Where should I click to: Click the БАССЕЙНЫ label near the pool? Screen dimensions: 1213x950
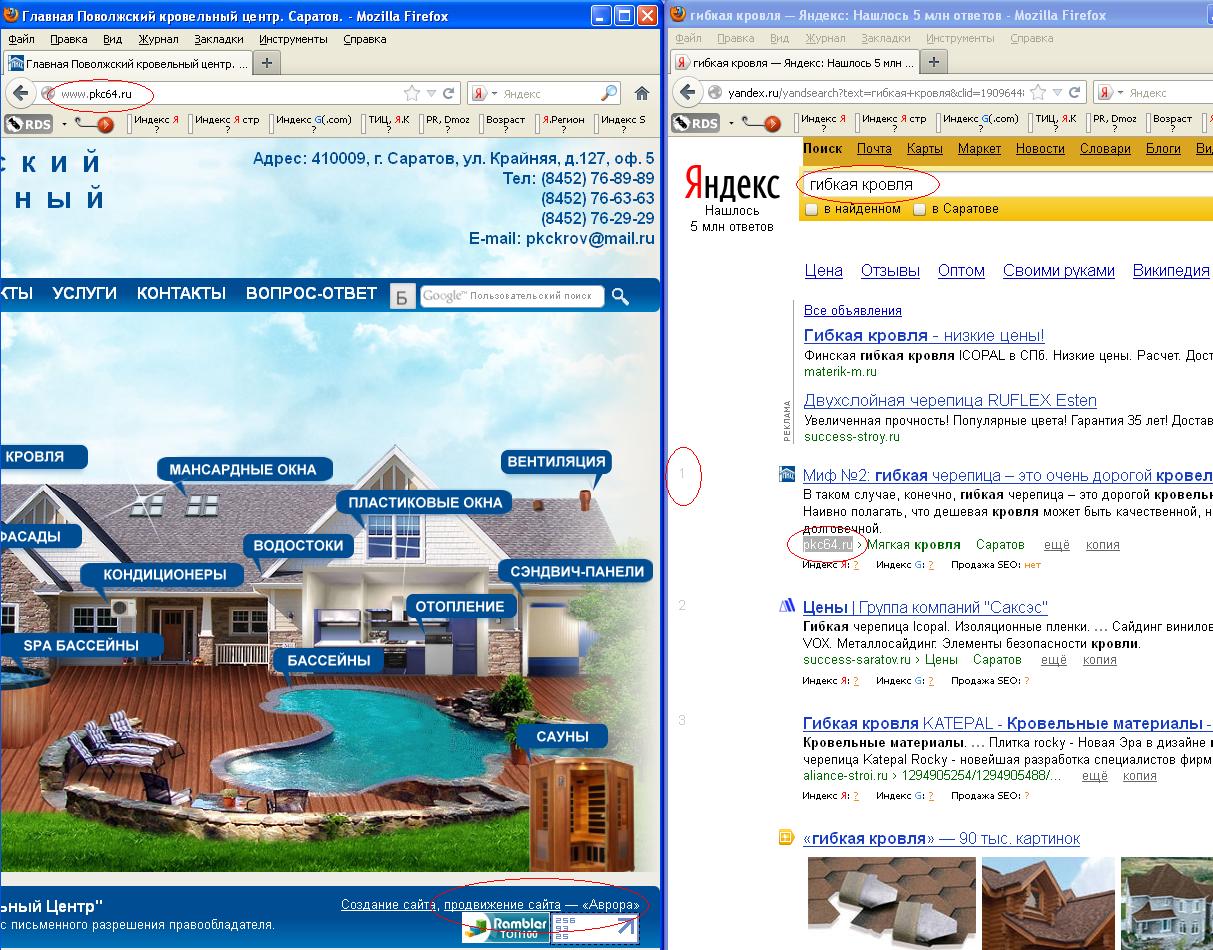(329, 660)
